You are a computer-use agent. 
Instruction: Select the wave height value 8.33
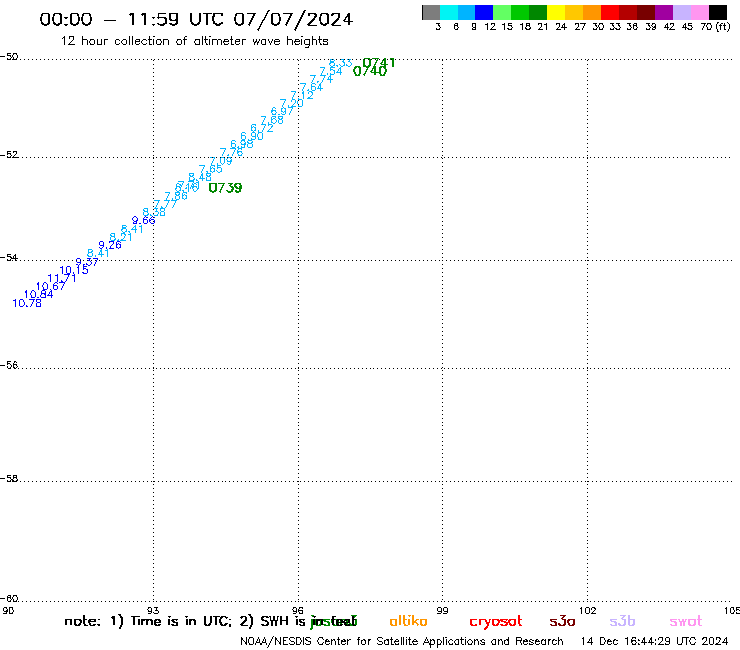point(340,63)
